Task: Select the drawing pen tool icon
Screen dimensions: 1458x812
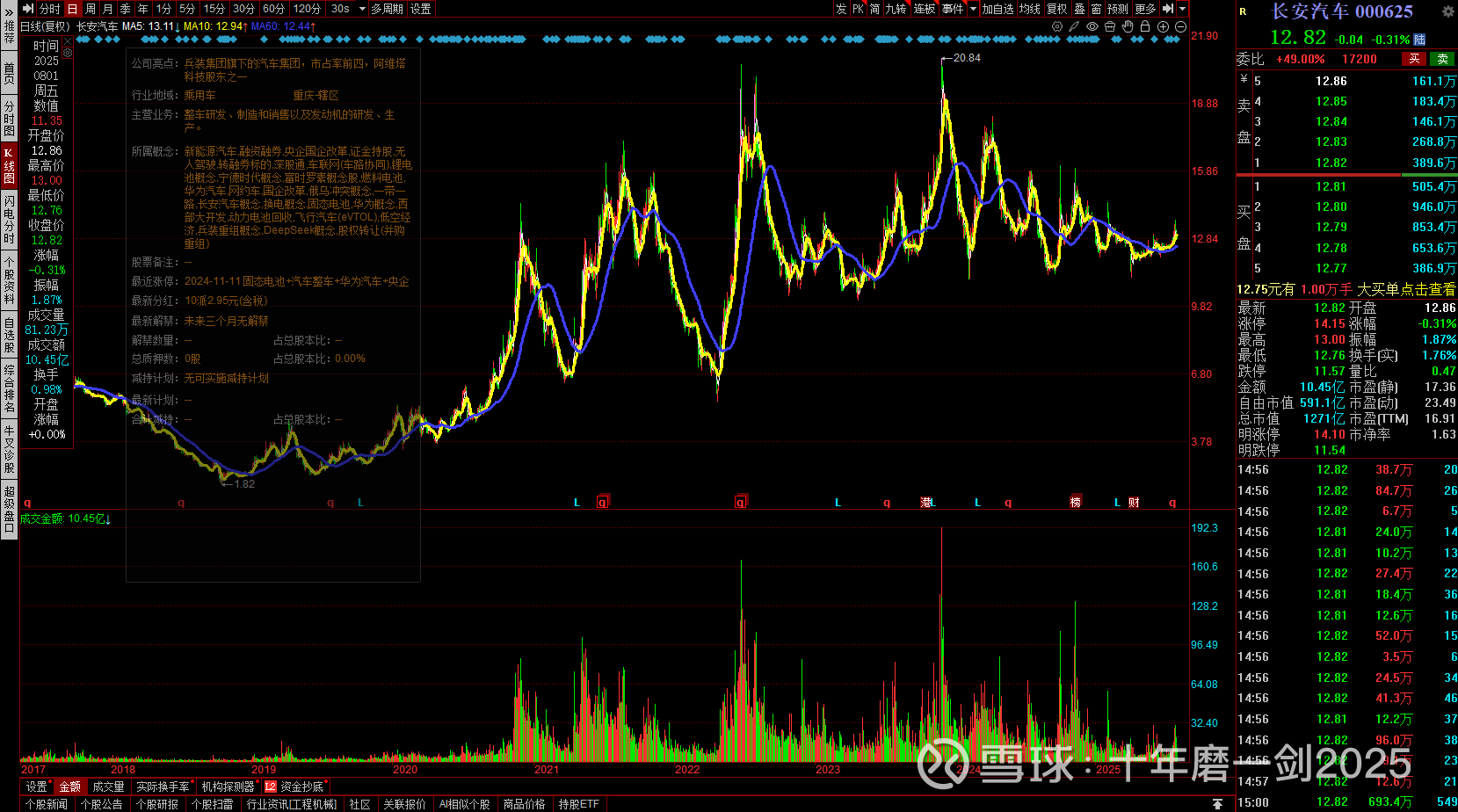Action: [1074, 26]
